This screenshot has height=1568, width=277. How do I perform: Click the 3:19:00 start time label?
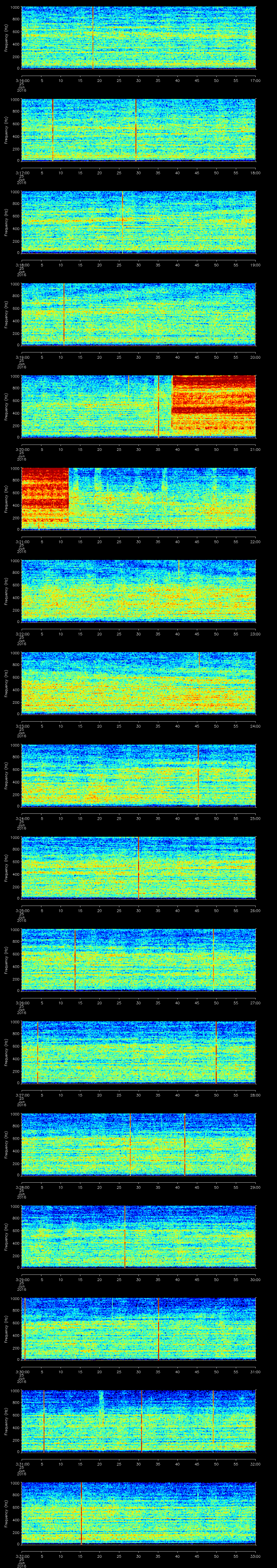22,357
